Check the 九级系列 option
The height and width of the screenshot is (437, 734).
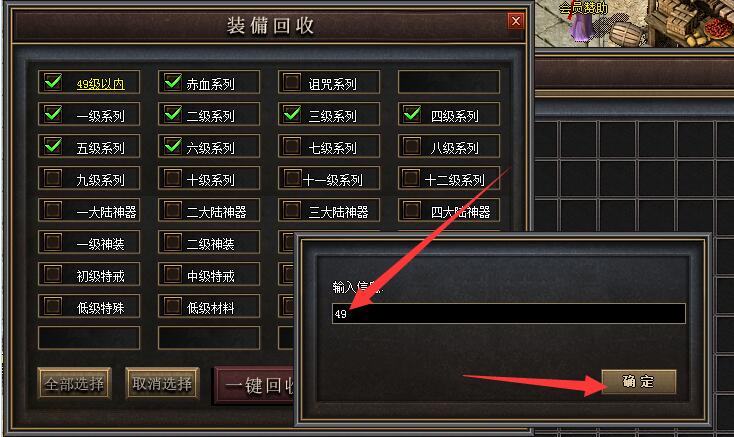52,178
